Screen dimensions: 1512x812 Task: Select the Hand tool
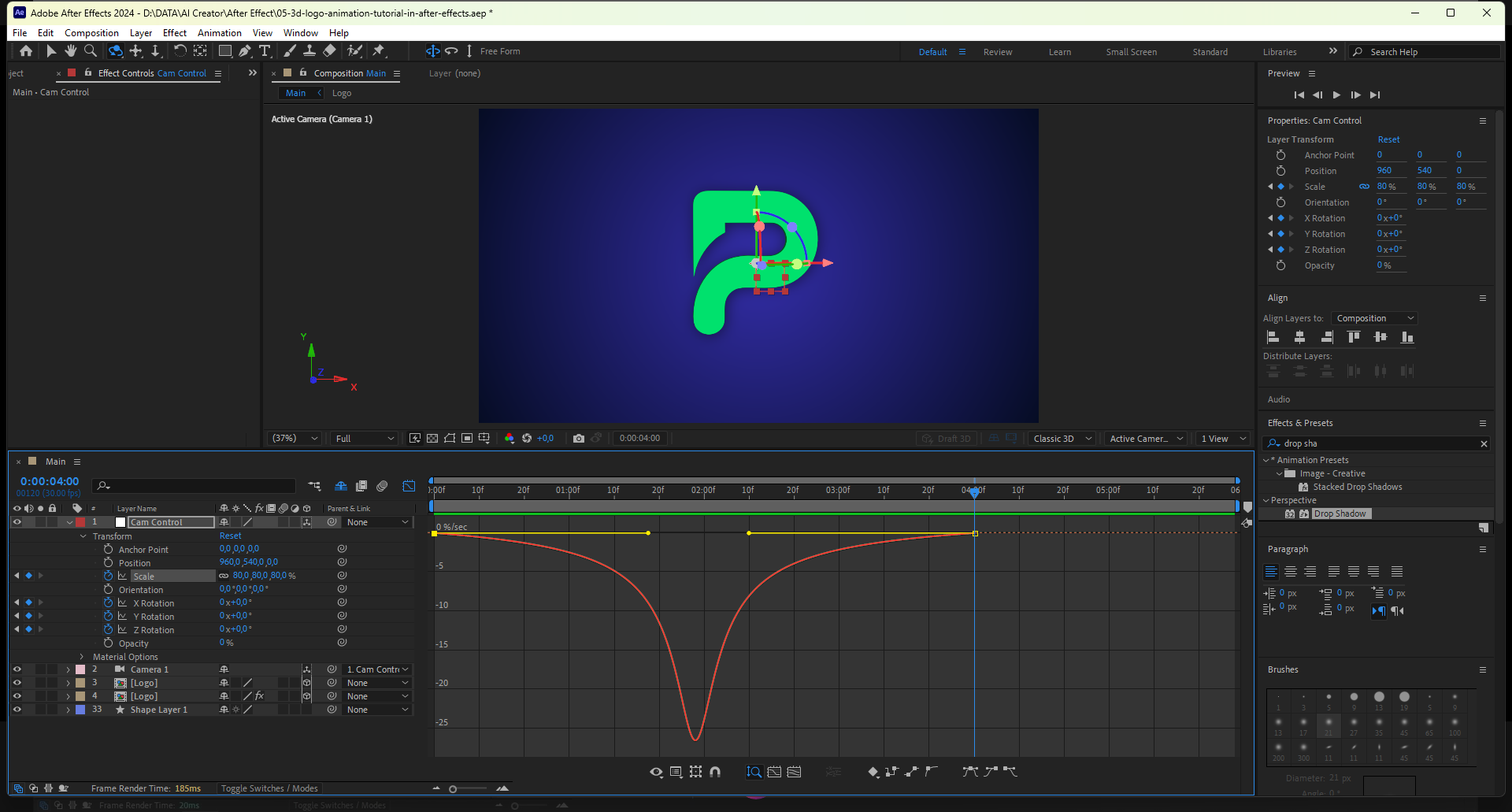point(71,51)
